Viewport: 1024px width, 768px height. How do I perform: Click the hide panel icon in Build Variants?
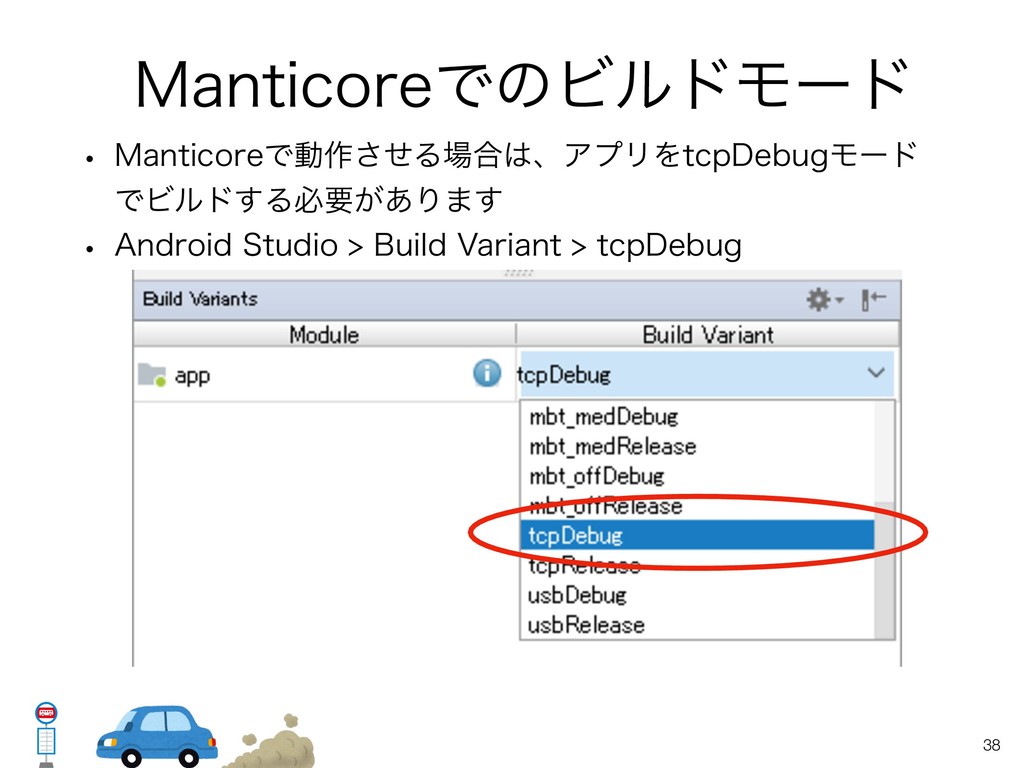[873, 300]
